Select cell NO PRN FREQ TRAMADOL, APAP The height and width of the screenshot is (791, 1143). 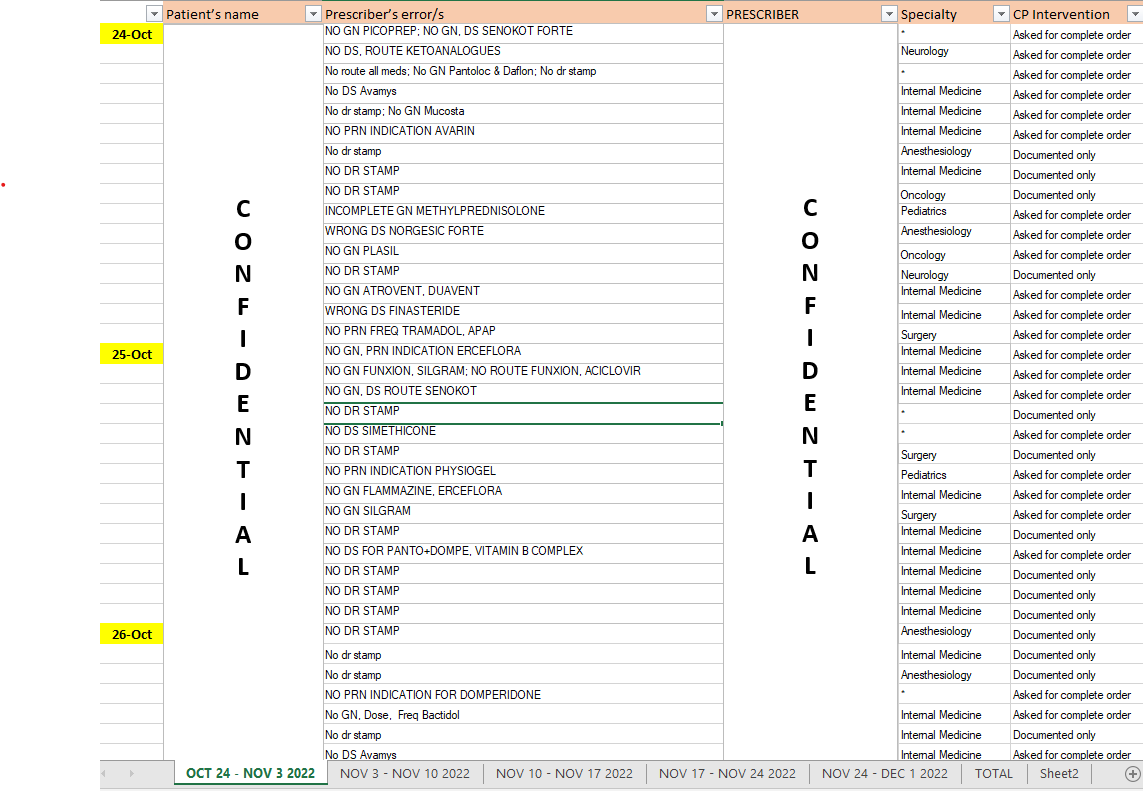coord(523,332)
